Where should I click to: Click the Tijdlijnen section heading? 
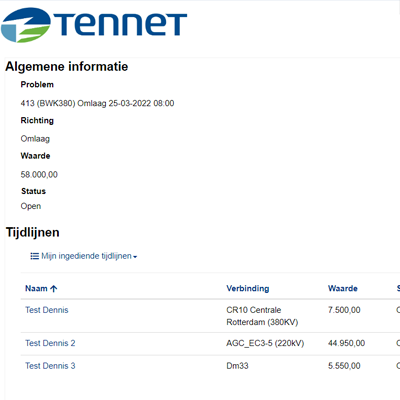[x=33, y=232]
